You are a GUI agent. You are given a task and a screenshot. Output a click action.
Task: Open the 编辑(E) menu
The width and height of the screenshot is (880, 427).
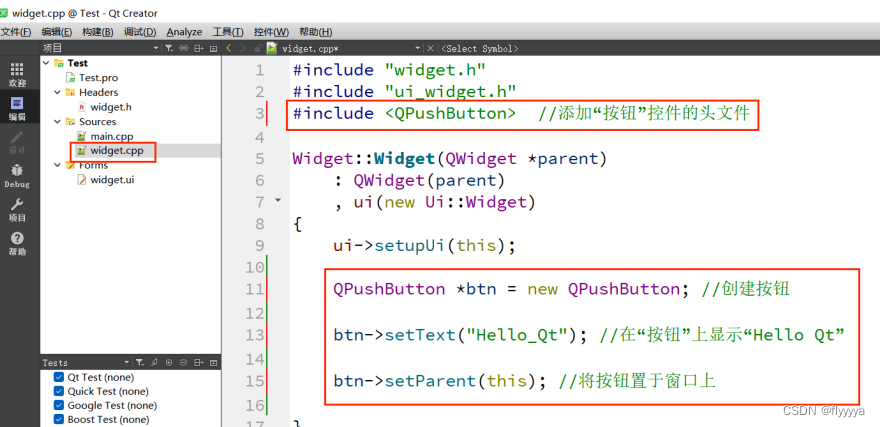(x=57, y=32)
